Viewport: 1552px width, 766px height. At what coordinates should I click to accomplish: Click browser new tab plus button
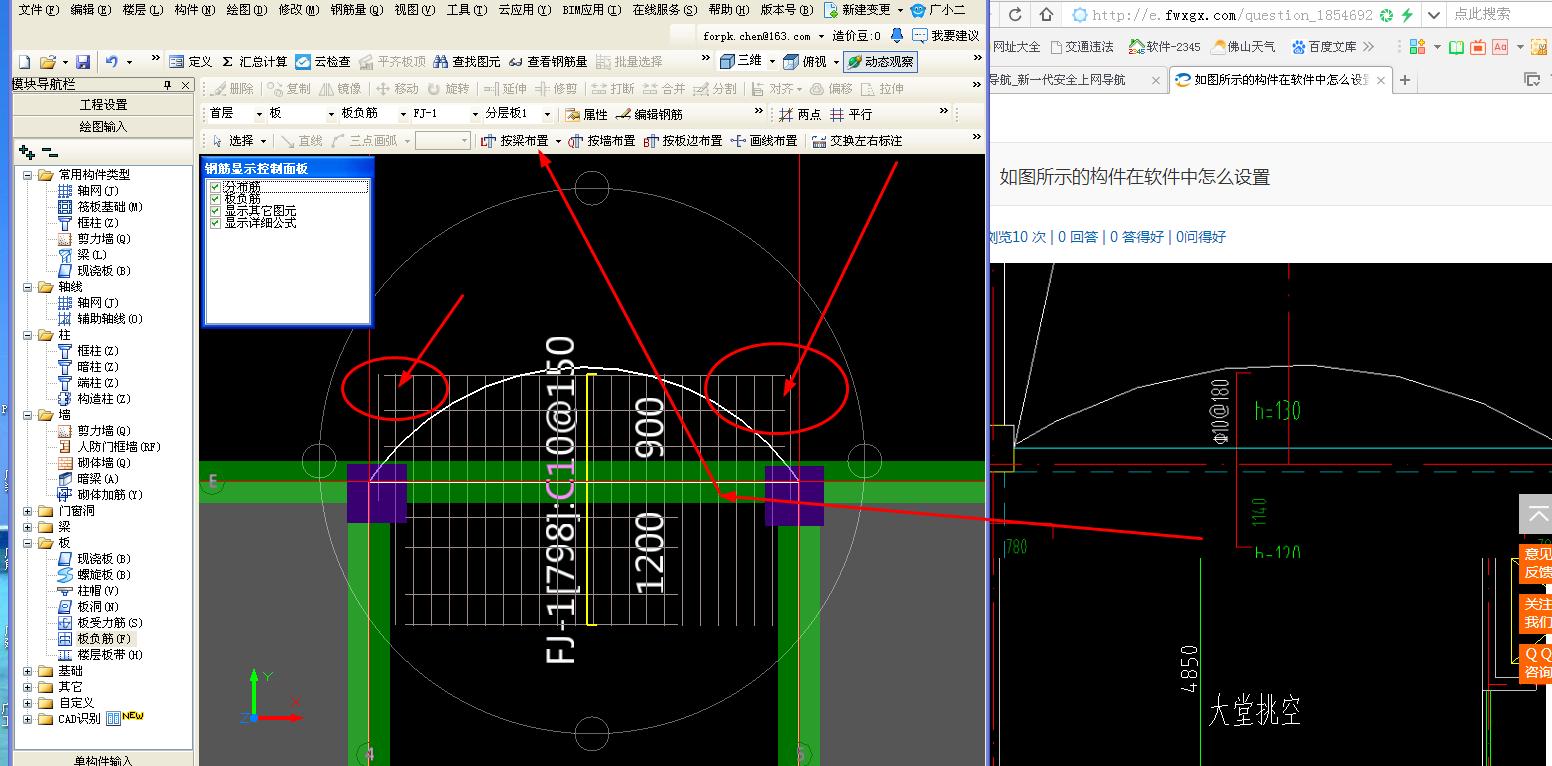coord(1405,80)
